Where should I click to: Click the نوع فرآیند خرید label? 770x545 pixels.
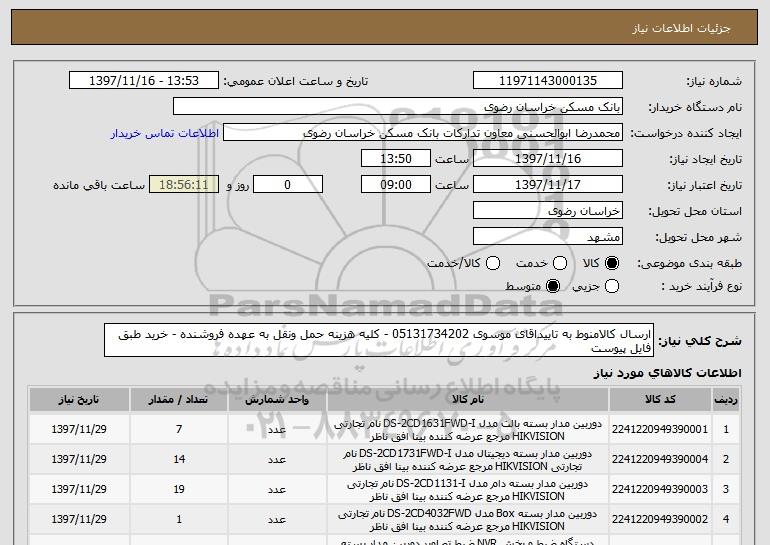(x=702, y=286)
